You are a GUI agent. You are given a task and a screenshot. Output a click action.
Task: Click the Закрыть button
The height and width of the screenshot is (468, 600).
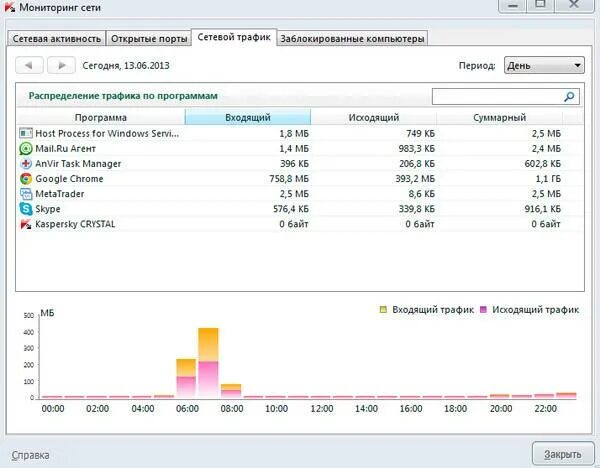tap(562, 455)
